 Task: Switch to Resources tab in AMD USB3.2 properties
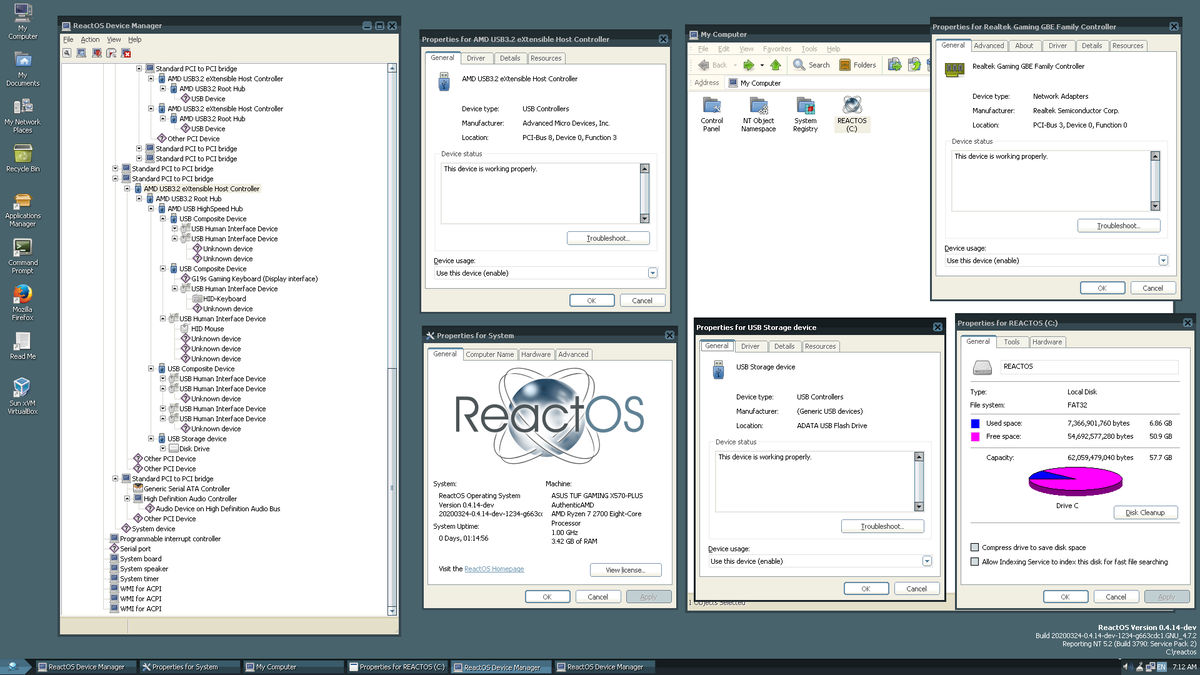(x=546, y=58)
